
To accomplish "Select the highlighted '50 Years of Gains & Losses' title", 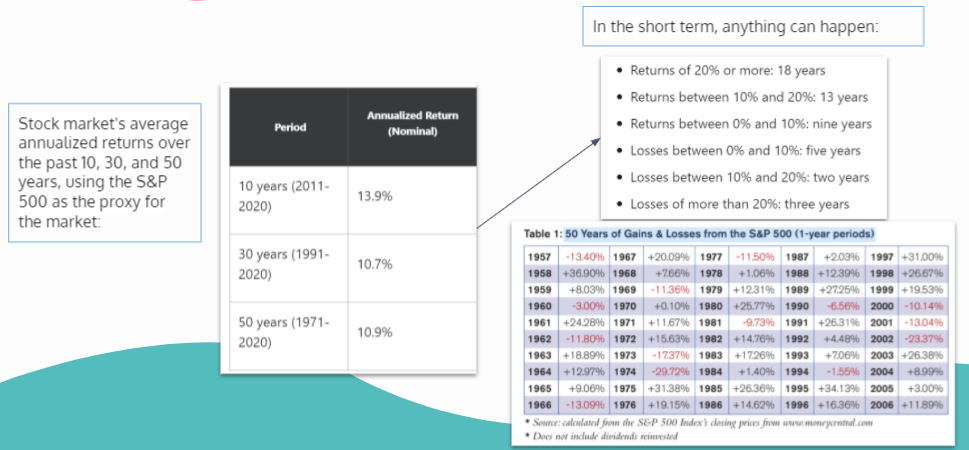I will (720, 234).
